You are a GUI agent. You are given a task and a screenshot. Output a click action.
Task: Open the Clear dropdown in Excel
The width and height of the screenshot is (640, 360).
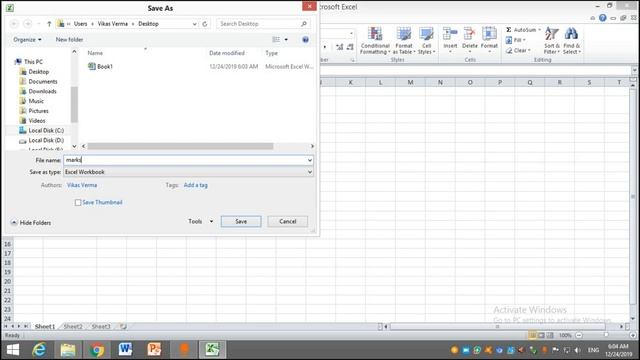[518, 50]
